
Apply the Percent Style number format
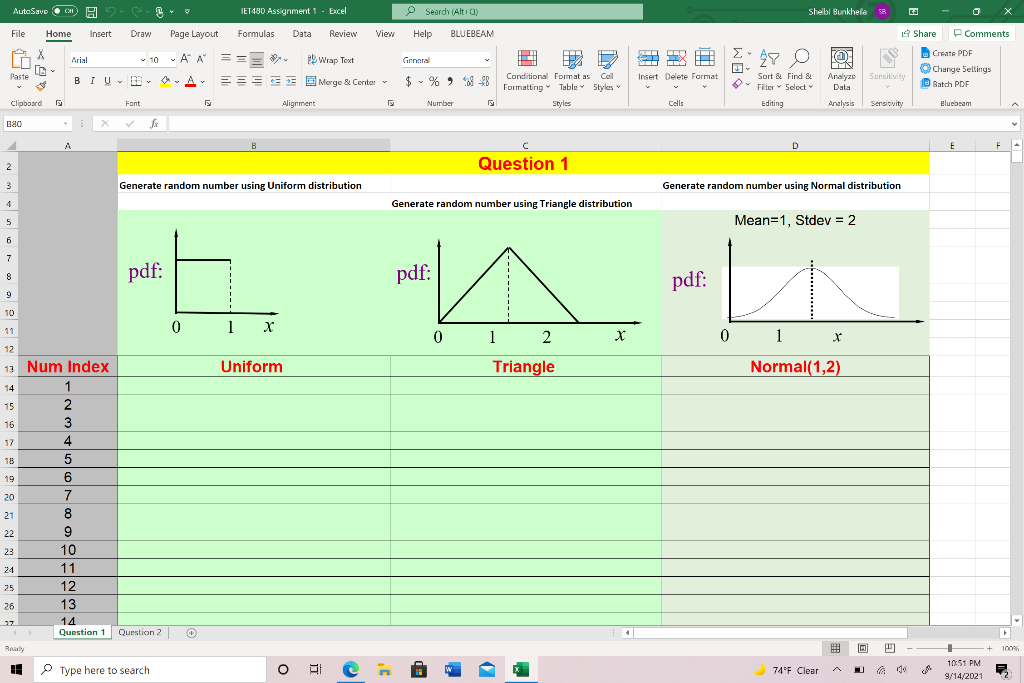coord(434,81)
